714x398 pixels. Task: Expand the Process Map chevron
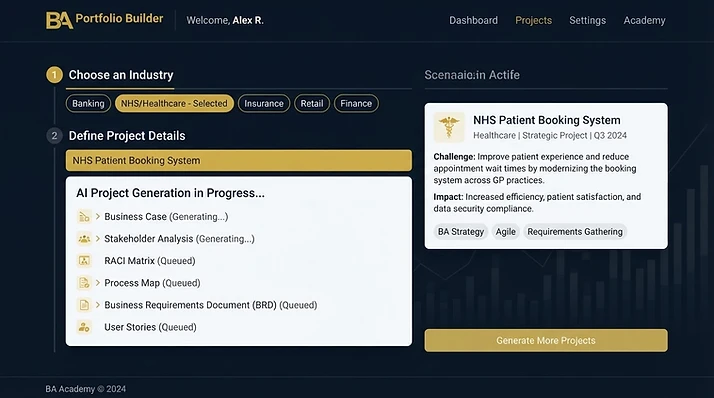[97, 283]
